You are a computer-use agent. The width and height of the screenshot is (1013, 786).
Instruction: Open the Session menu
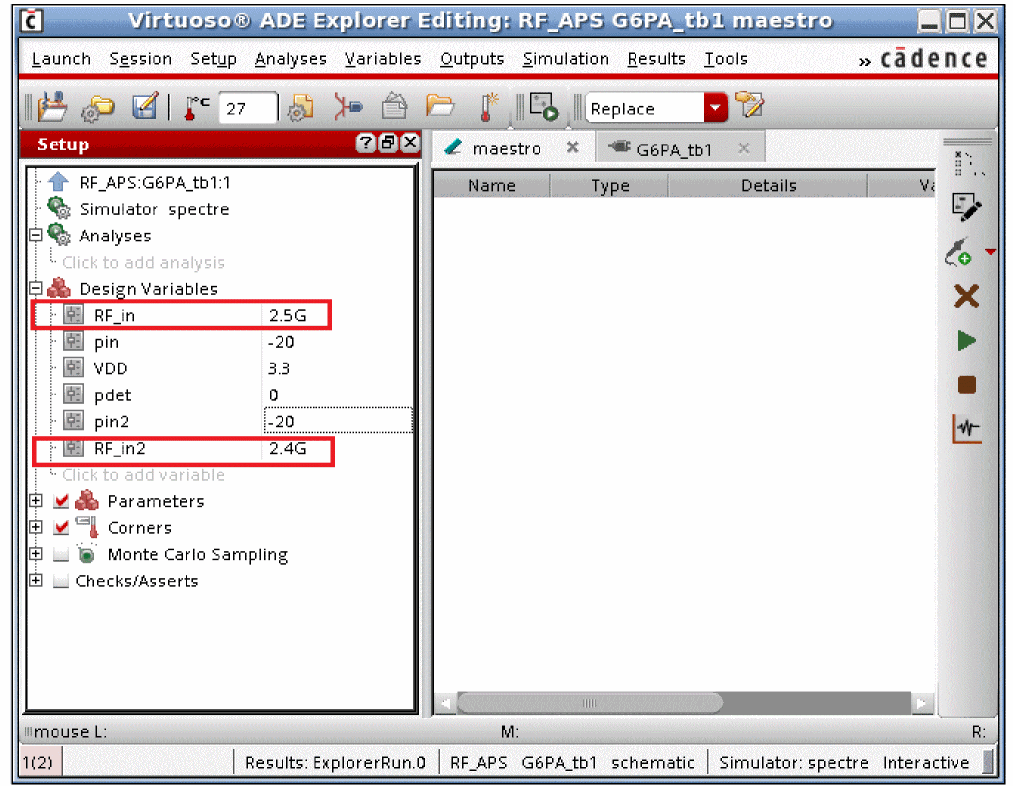pyautogui.click(x=140, y=59)
